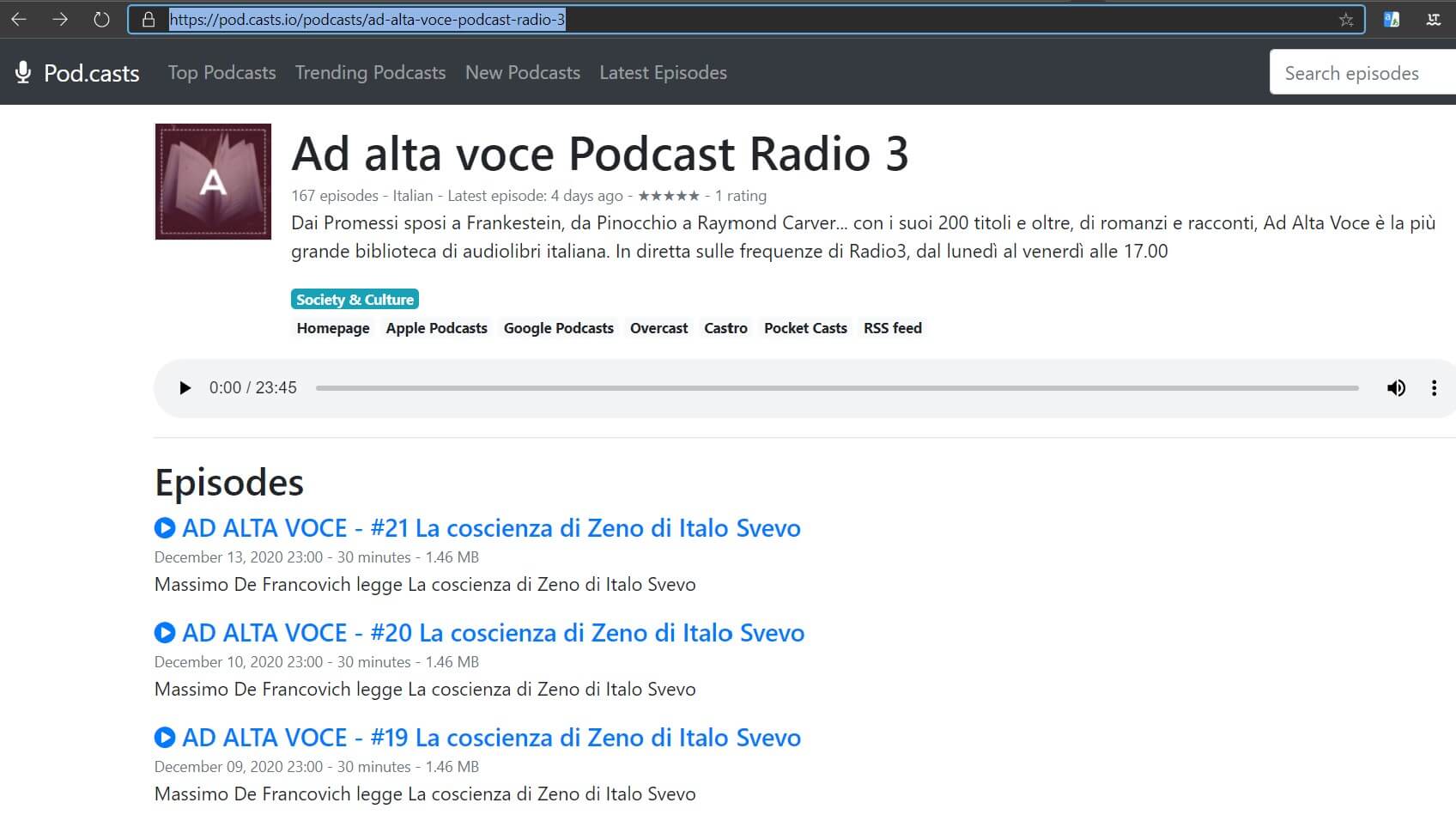1456x821 pixels.
Task: Mute the audio player volume
Action: click(x=1396, y=388)
